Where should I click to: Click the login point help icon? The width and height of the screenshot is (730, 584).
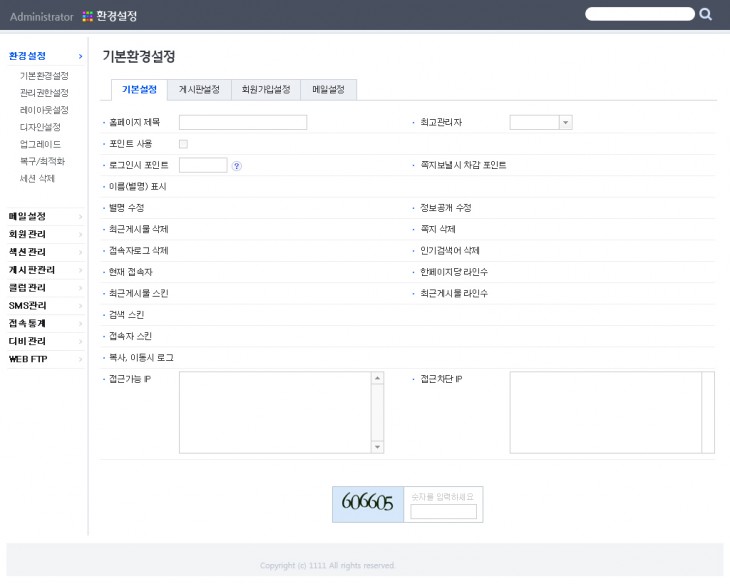point(237,166)
